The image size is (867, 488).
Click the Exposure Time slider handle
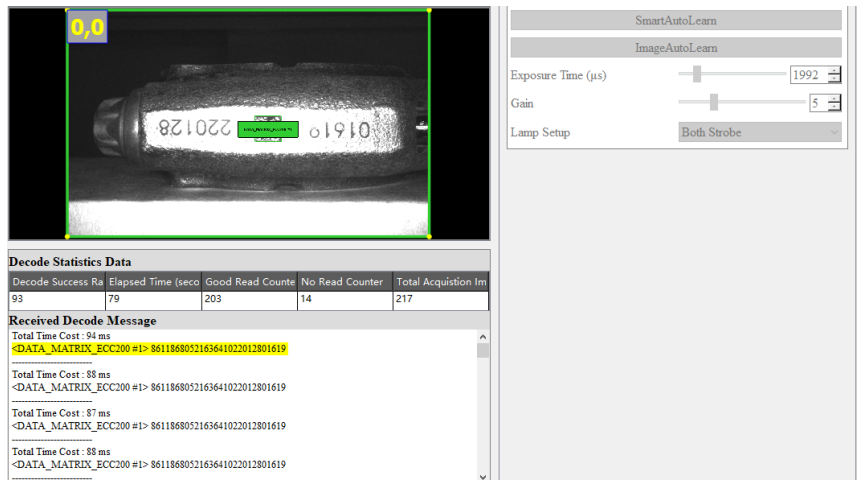coord(697,74)
